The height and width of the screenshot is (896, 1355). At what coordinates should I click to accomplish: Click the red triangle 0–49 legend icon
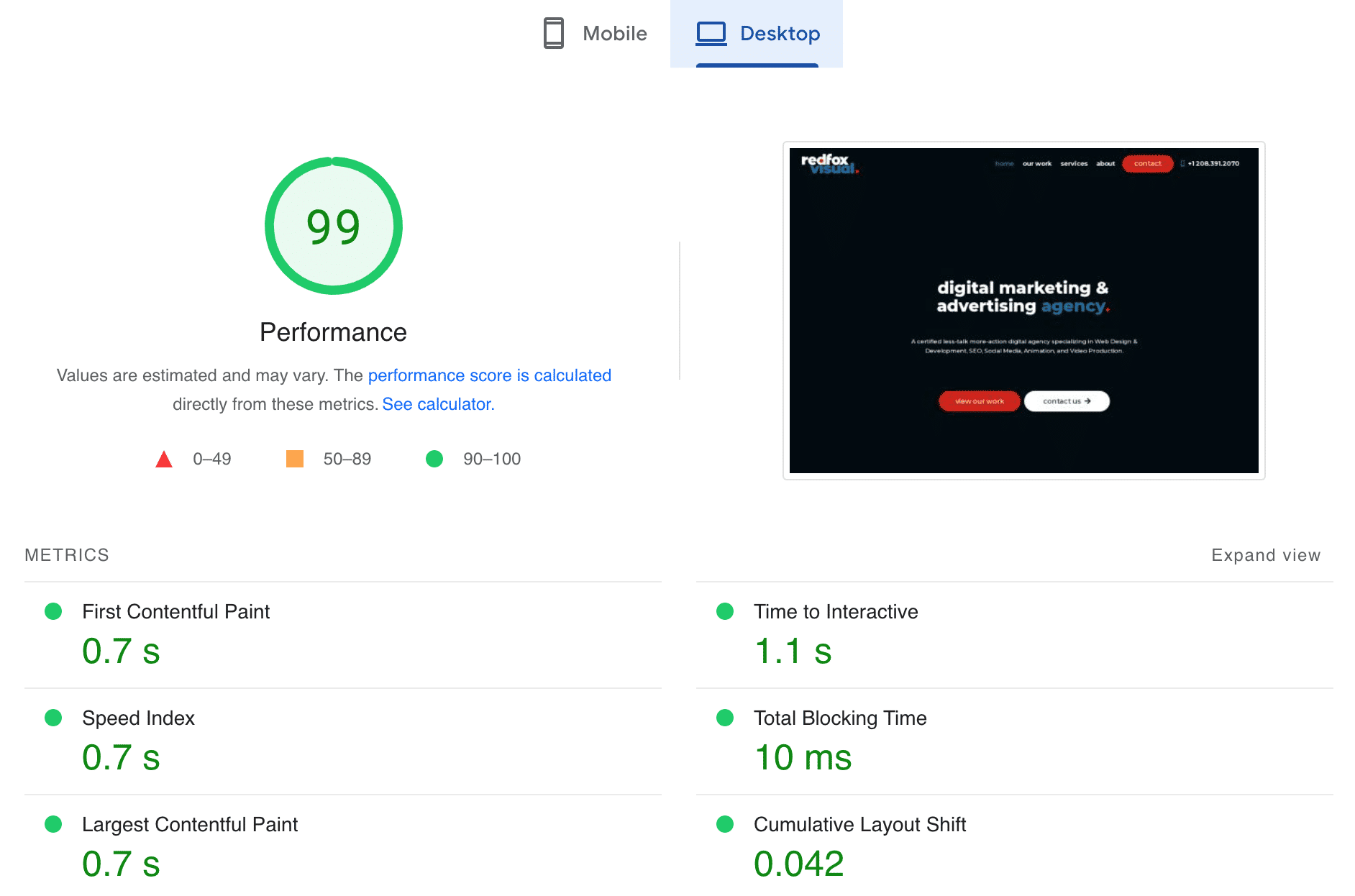click(x=164, y=458)
